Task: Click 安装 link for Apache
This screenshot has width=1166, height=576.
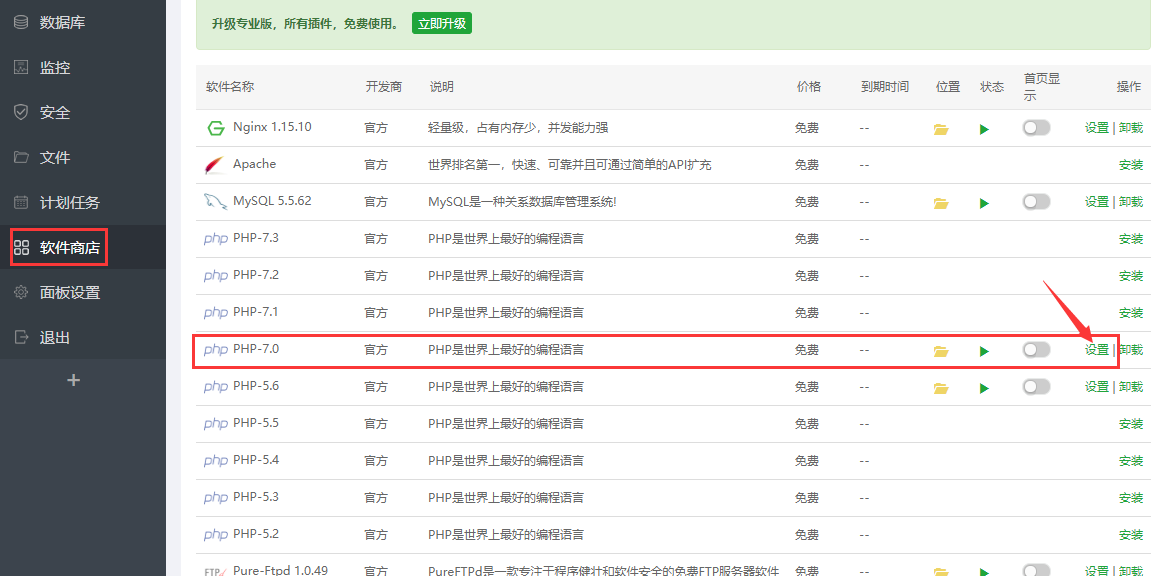Action: coord(1130,165)
